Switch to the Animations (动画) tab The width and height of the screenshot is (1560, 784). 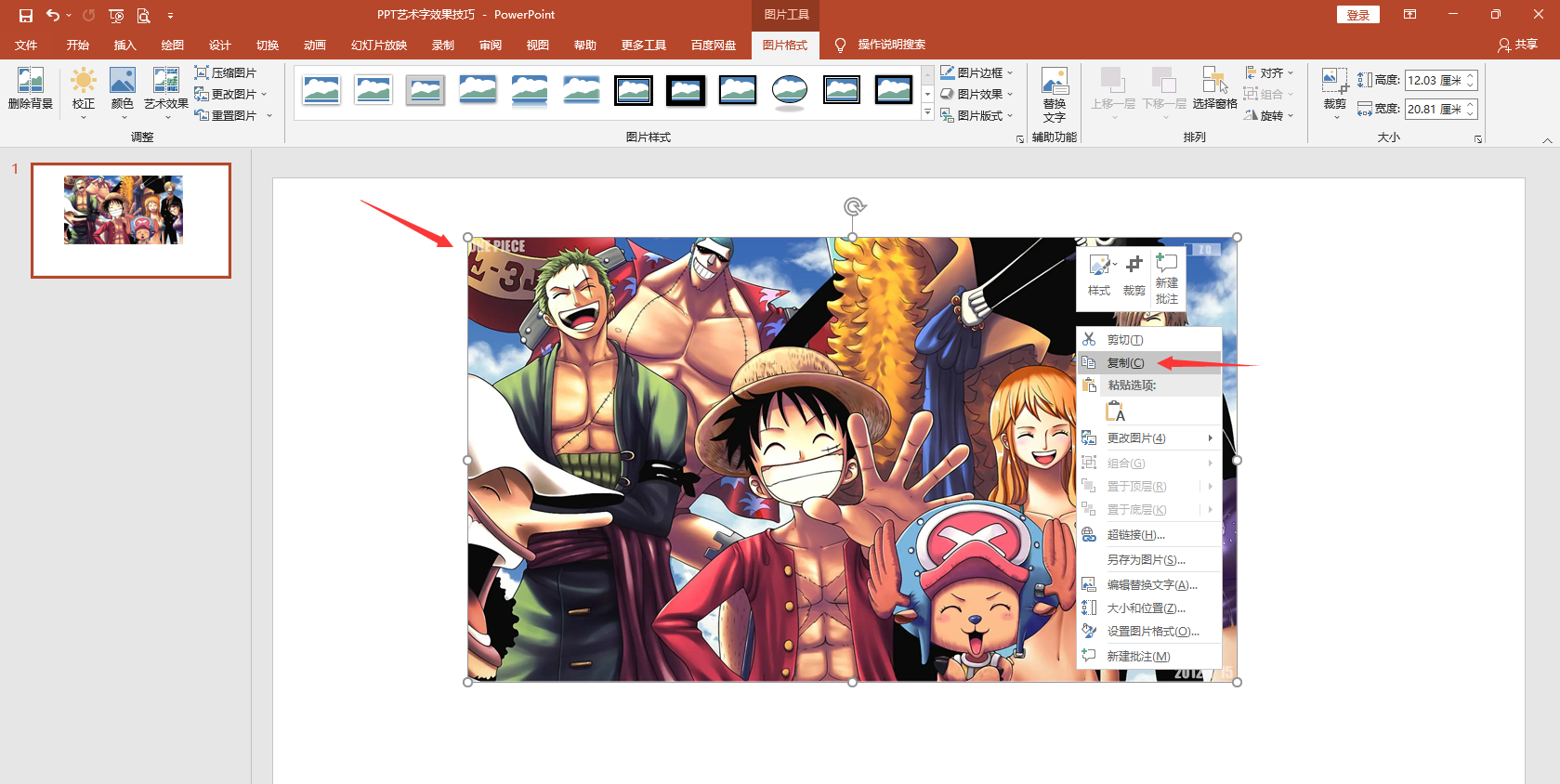(x=314, y=45)
